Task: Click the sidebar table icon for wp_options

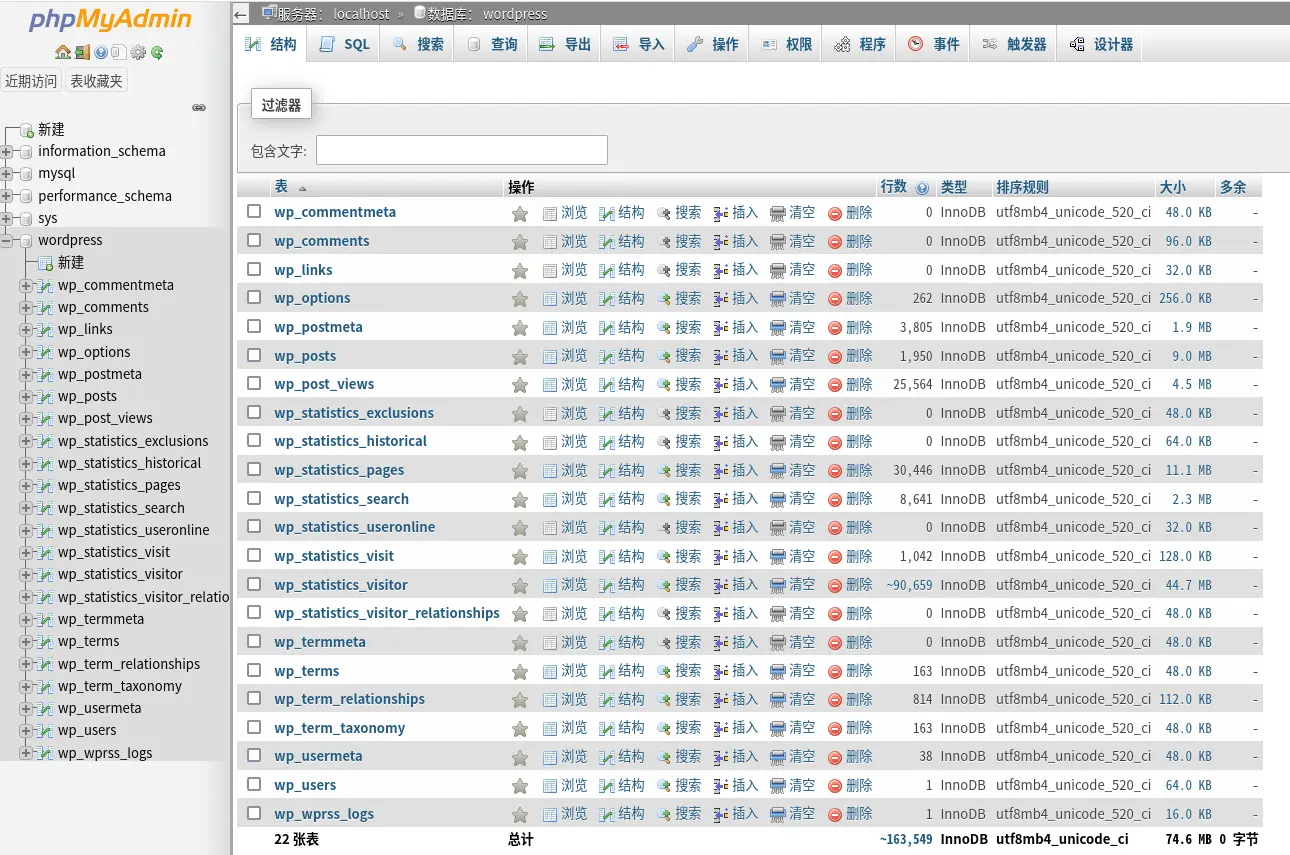Action: pos(44,352)
